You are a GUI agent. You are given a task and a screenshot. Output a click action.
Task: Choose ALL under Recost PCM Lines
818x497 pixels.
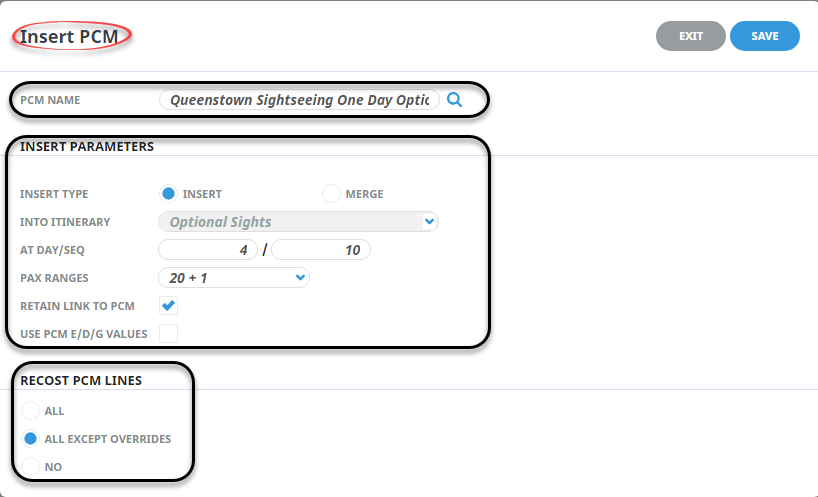click(x=30, y=410)
